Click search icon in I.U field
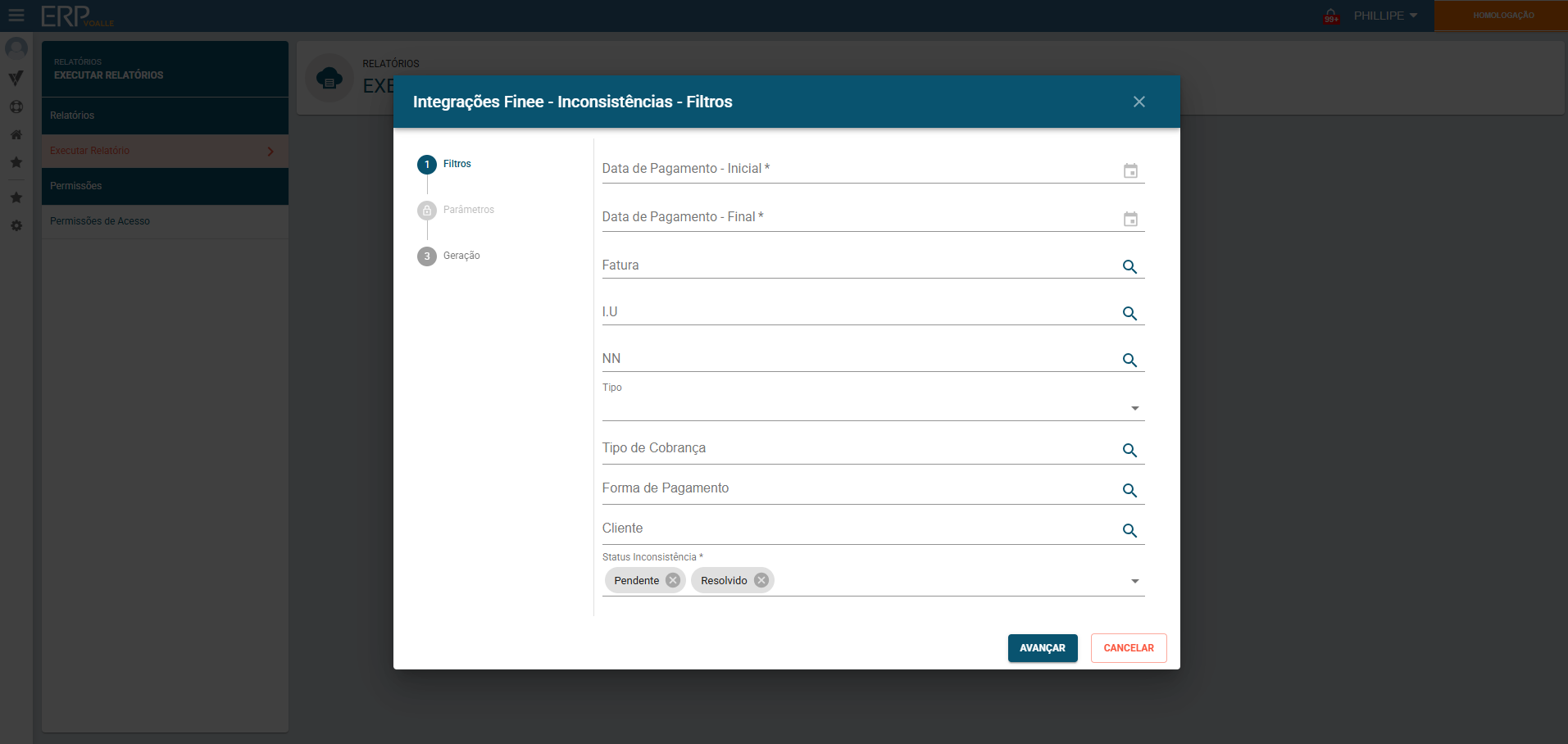Image resolution: width=1568 pixels, height=744 pixels. [1129, 314]
